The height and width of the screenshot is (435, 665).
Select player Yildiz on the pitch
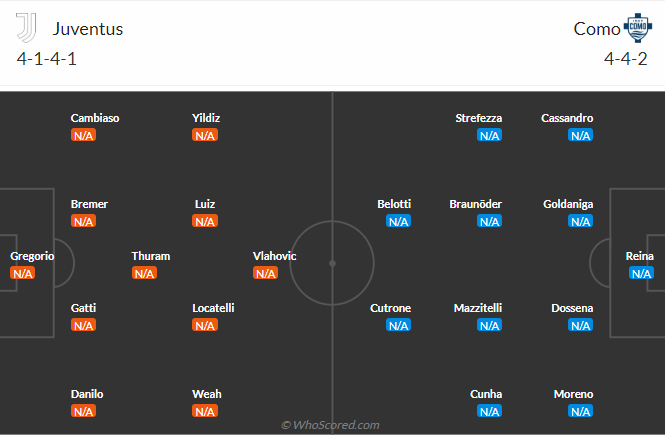click(206, 118)
